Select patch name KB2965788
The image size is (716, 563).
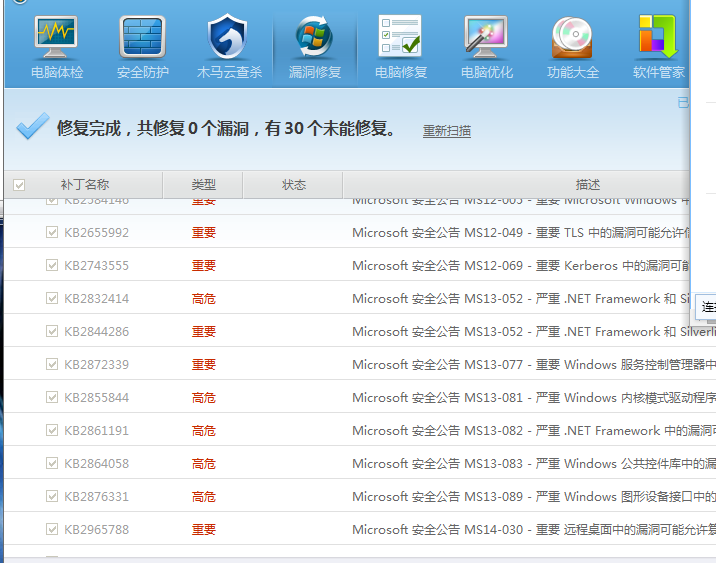click(96, 529)
